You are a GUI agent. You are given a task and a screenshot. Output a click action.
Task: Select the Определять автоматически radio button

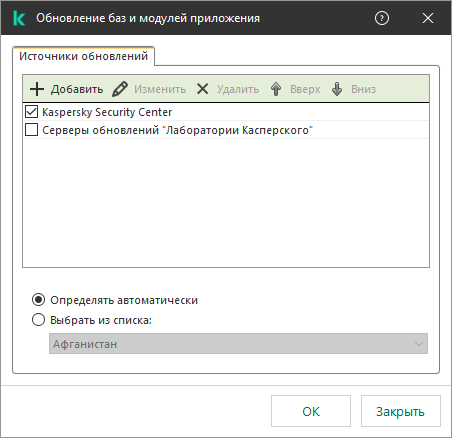coord(38,300)
